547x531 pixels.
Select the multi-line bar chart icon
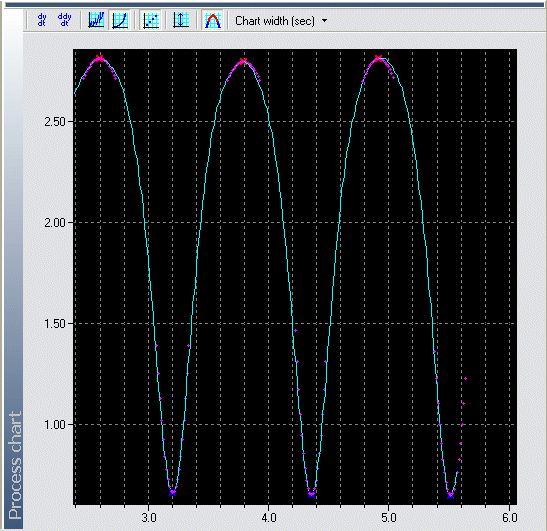click(x=96, y=20)
